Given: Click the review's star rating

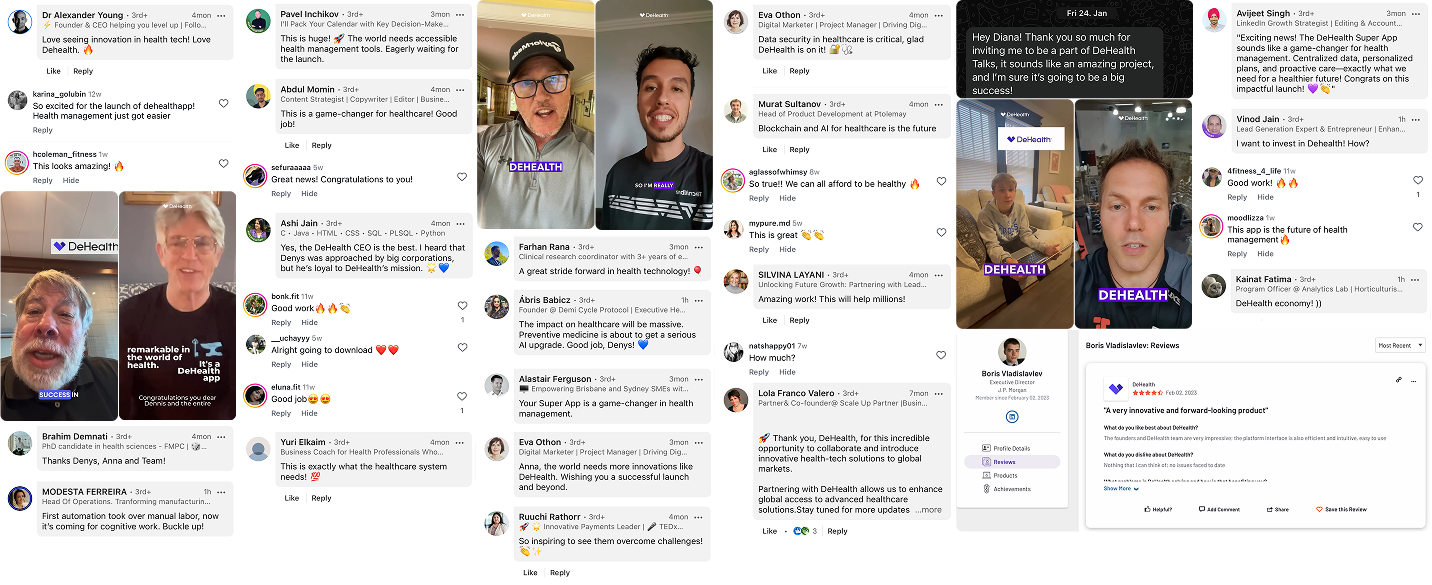Looking at the screenshot, I should [x=1146, y=393].
